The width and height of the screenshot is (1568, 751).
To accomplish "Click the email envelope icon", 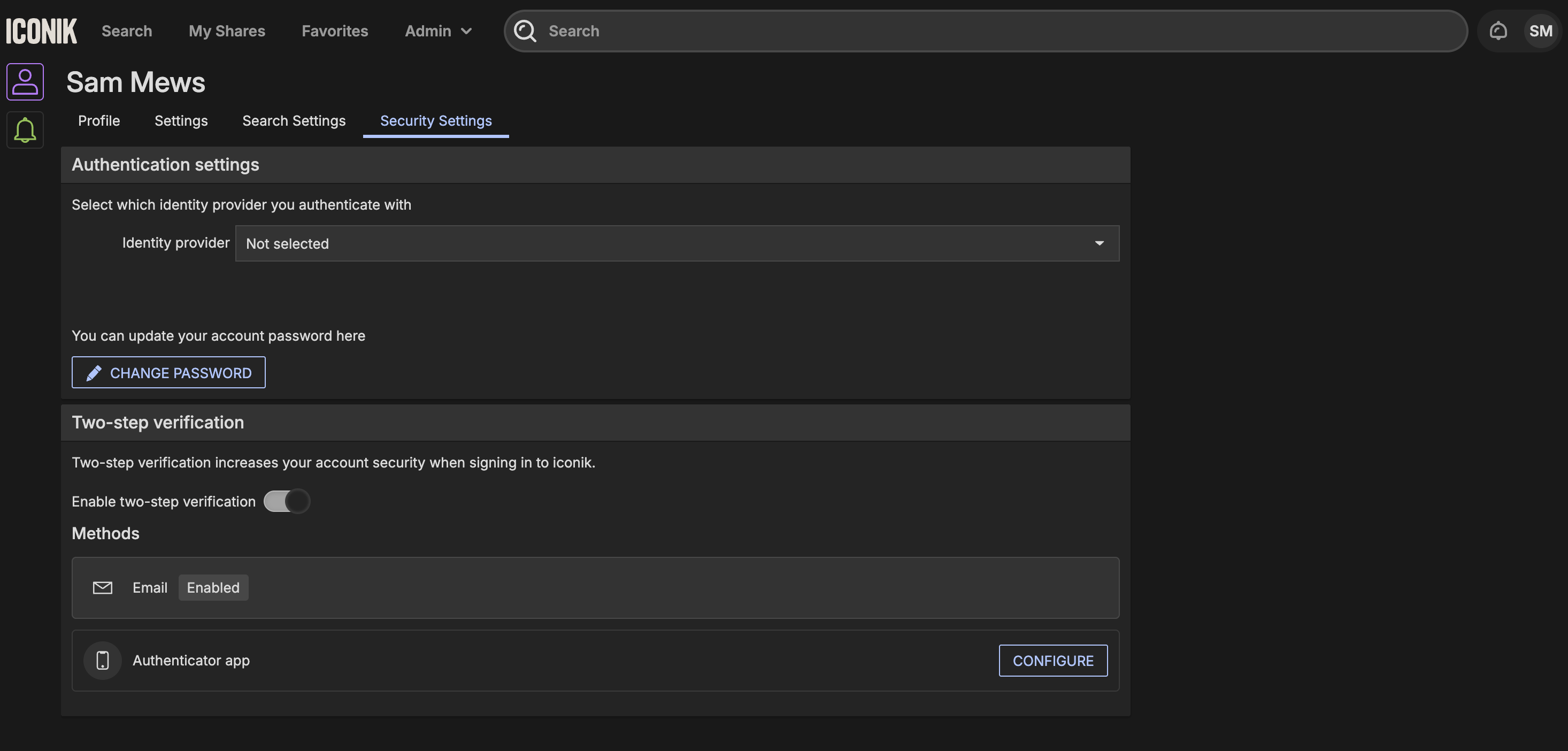I will click(x=102, y=587).
